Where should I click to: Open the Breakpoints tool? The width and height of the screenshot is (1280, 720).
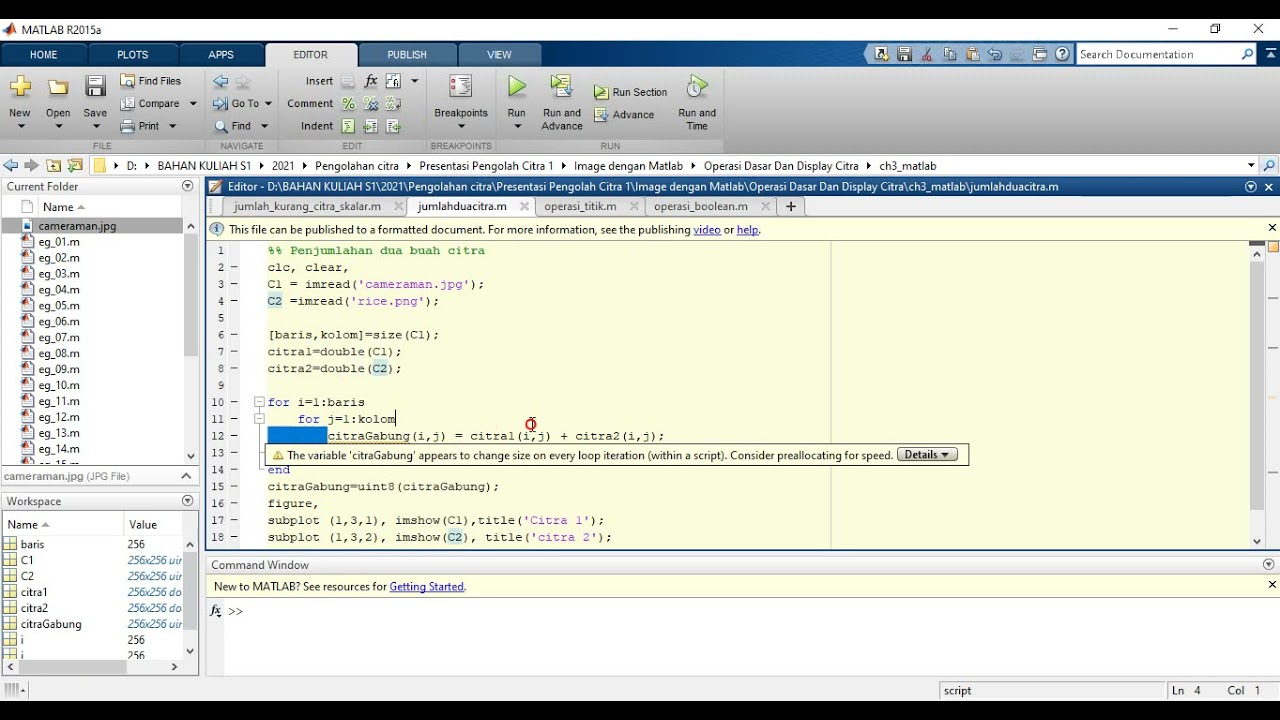[x=460, y=88]
